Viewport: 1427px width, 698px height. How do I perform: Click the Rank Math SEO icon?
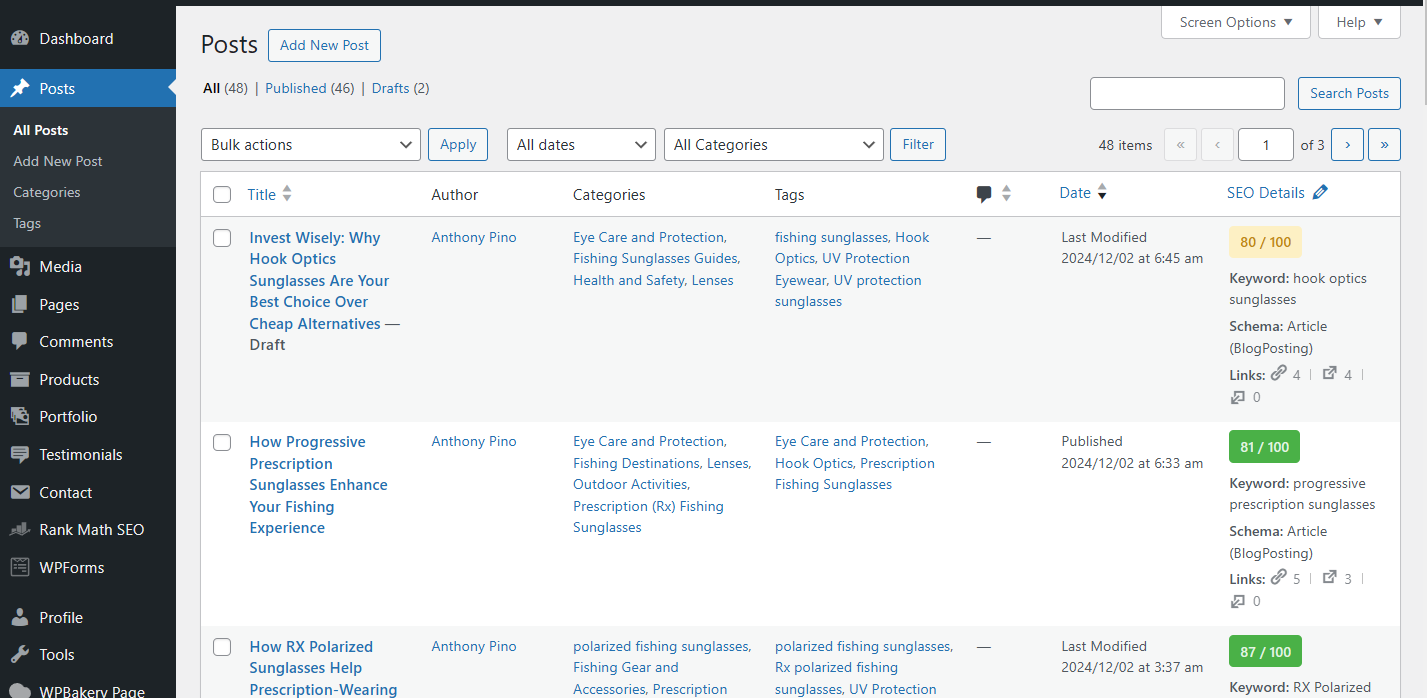(20, 530)
